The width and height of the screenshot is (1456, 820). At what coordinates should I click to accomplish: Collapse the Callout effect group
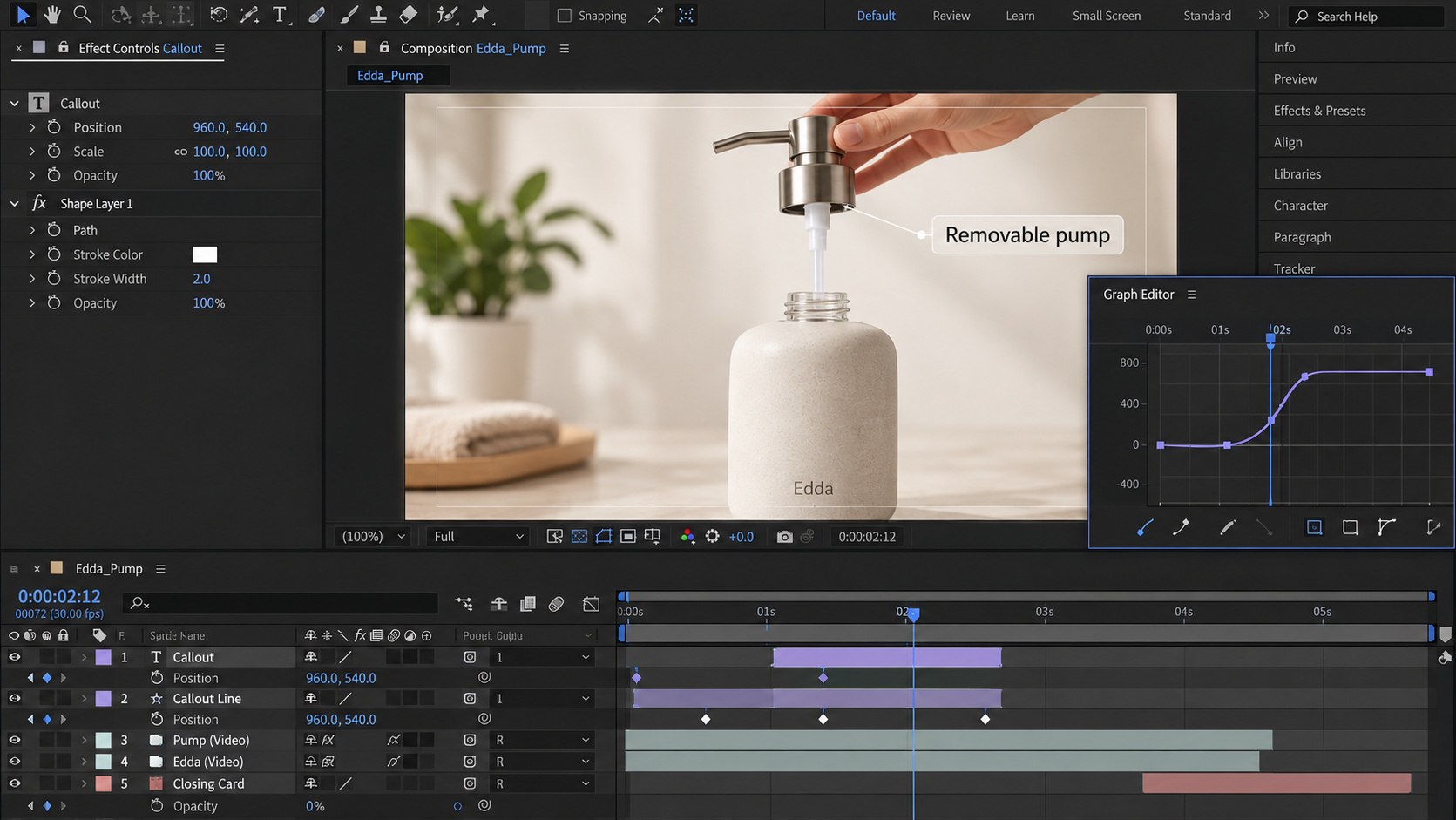pos(15,103)
